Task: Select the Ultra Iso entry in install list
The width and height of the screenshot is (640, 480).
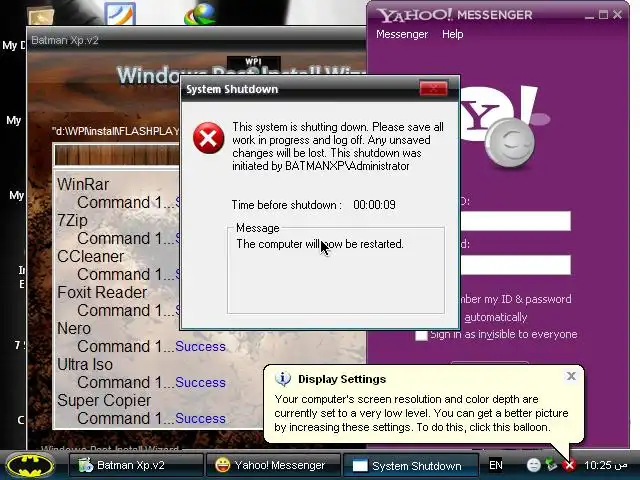Action: pyautogui.click(x=85, y=364)
